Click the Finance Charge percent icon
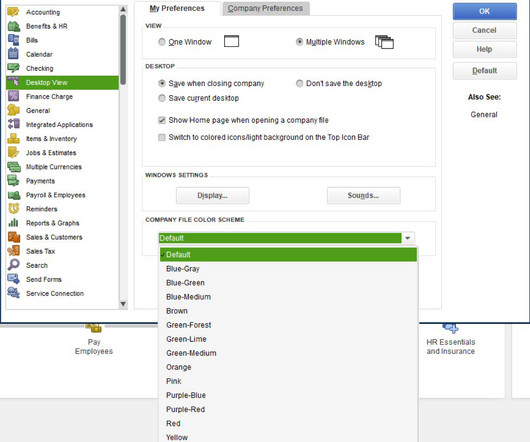The width and height of the screenshot is (530, 442). (x=13, y=96)
